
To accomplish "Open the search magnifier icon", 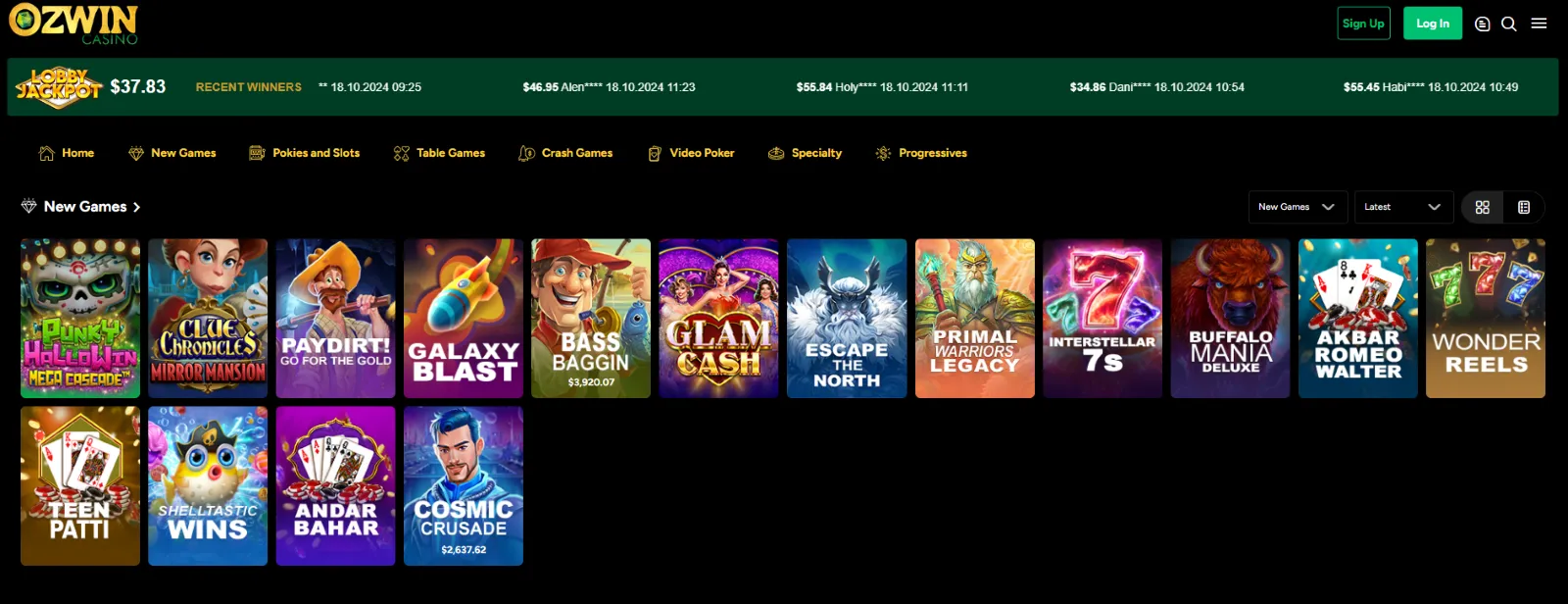I will (x=1509, y=24).
